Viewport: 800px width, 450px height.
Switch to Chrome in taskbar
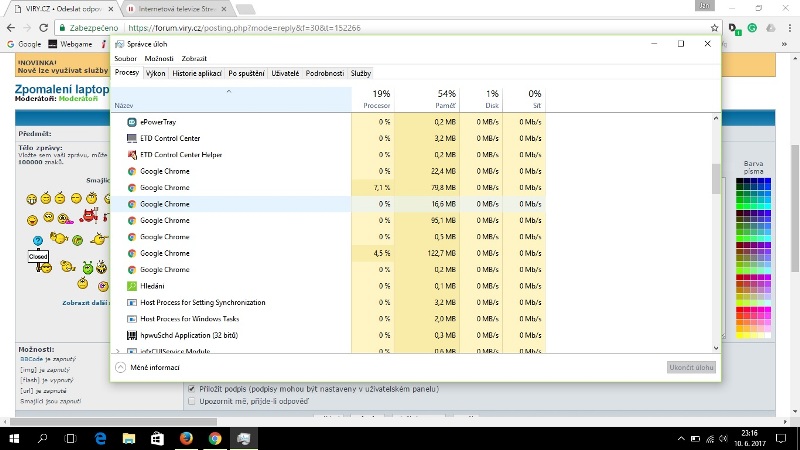point(215,438)
